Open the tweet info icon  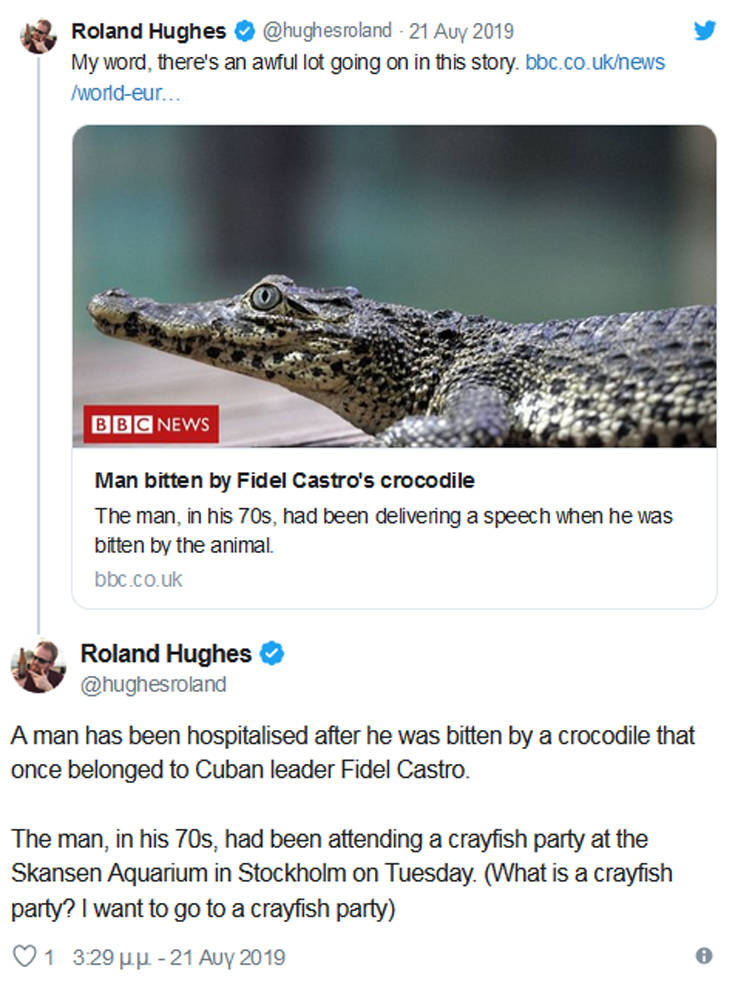click(704, 956)
